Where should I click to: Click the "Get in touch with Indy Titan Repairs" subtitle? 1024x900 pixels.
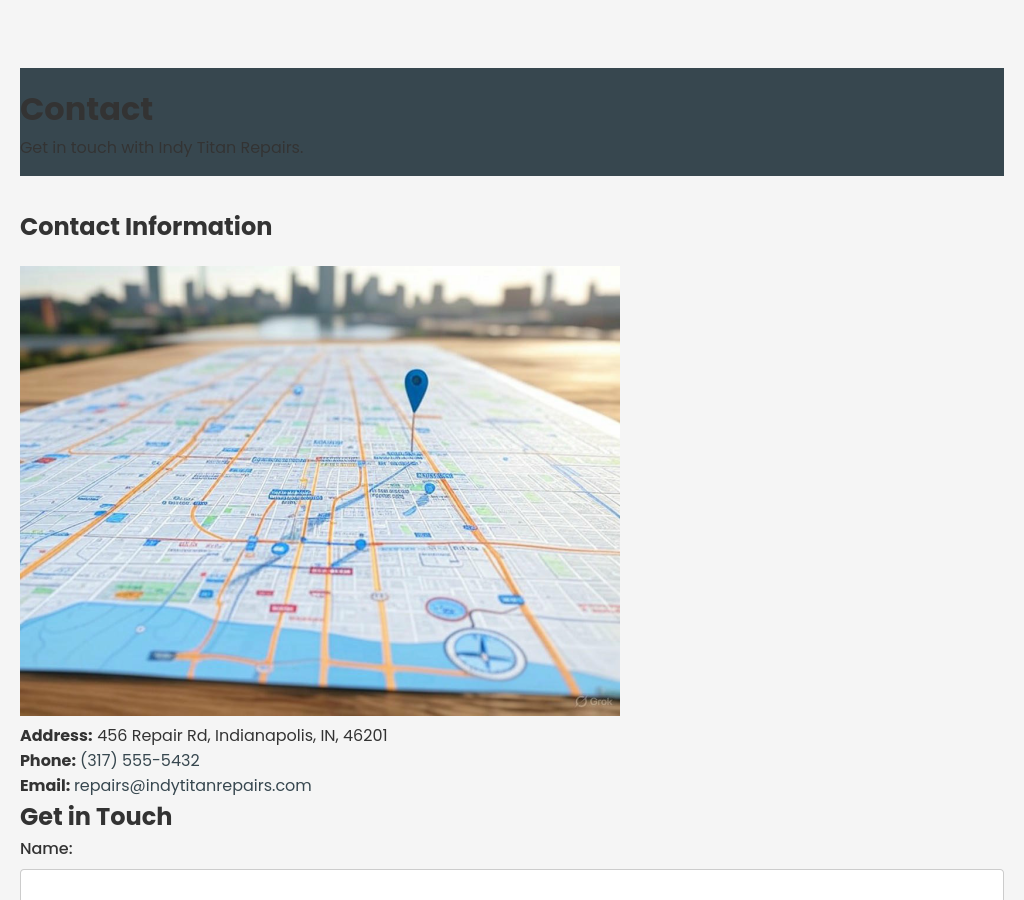point(161,148)
